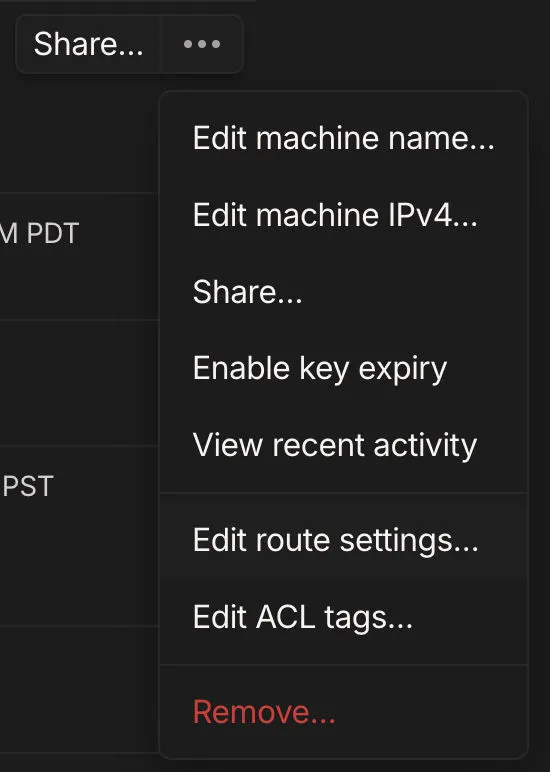Click the red Remove... option
Viewport: 550px width, 772px height.
click(x=344, y=712)
